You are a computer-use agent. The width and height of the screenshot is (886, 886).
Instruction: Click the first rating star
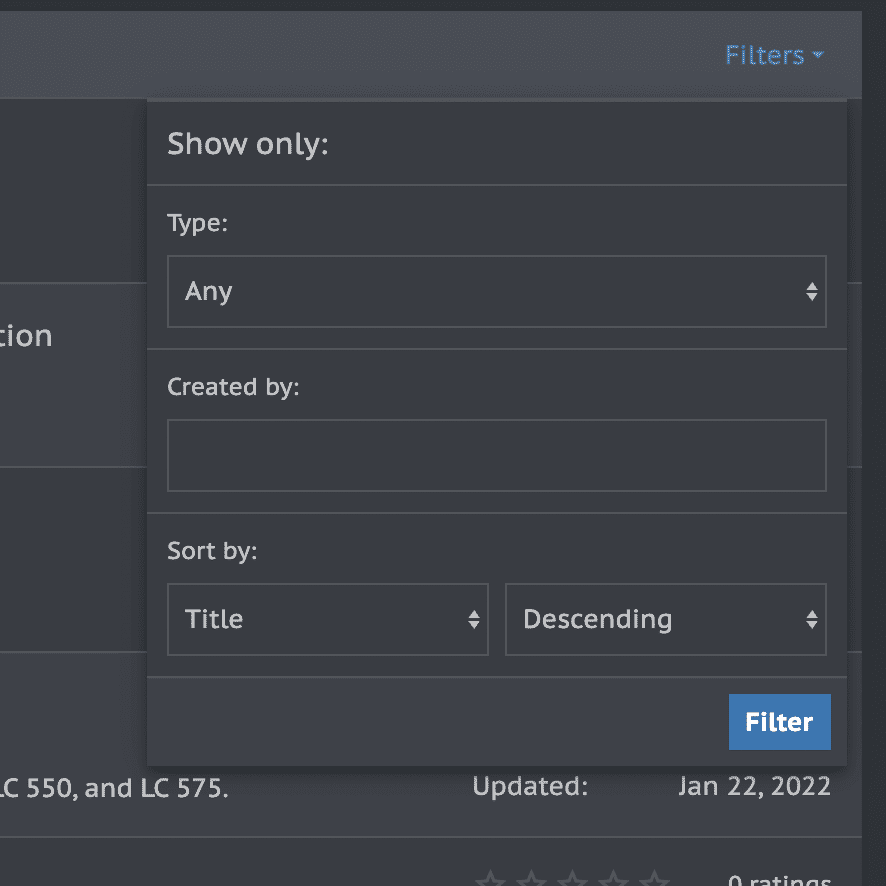489,881
